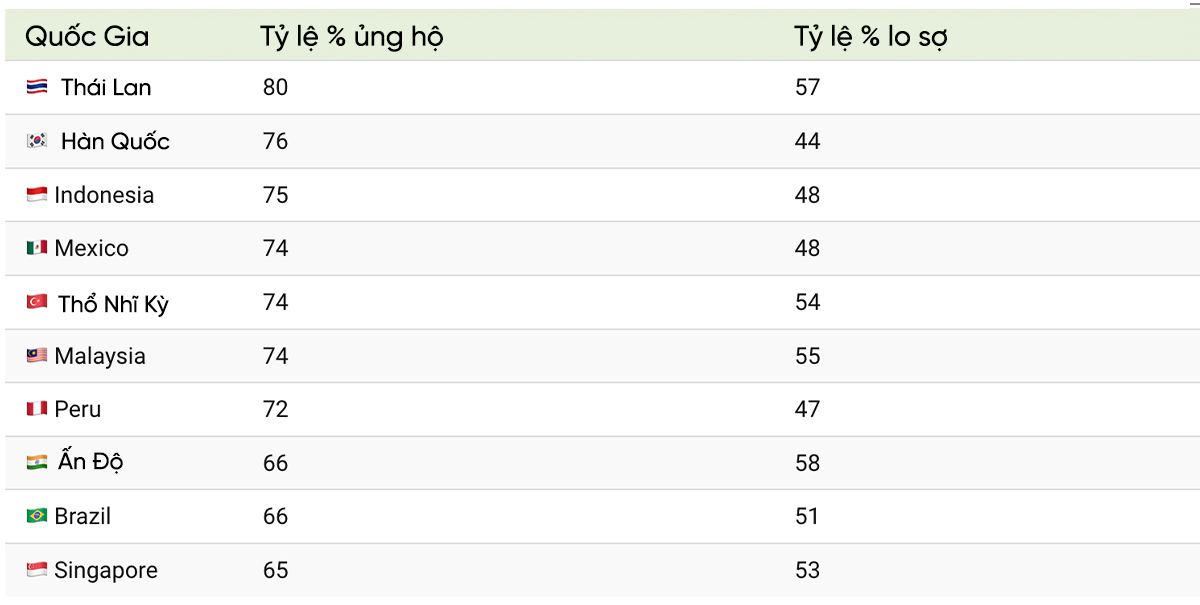Select the "Hàn Quốc" country name
1200x605 pixels.
coord(115,142)
